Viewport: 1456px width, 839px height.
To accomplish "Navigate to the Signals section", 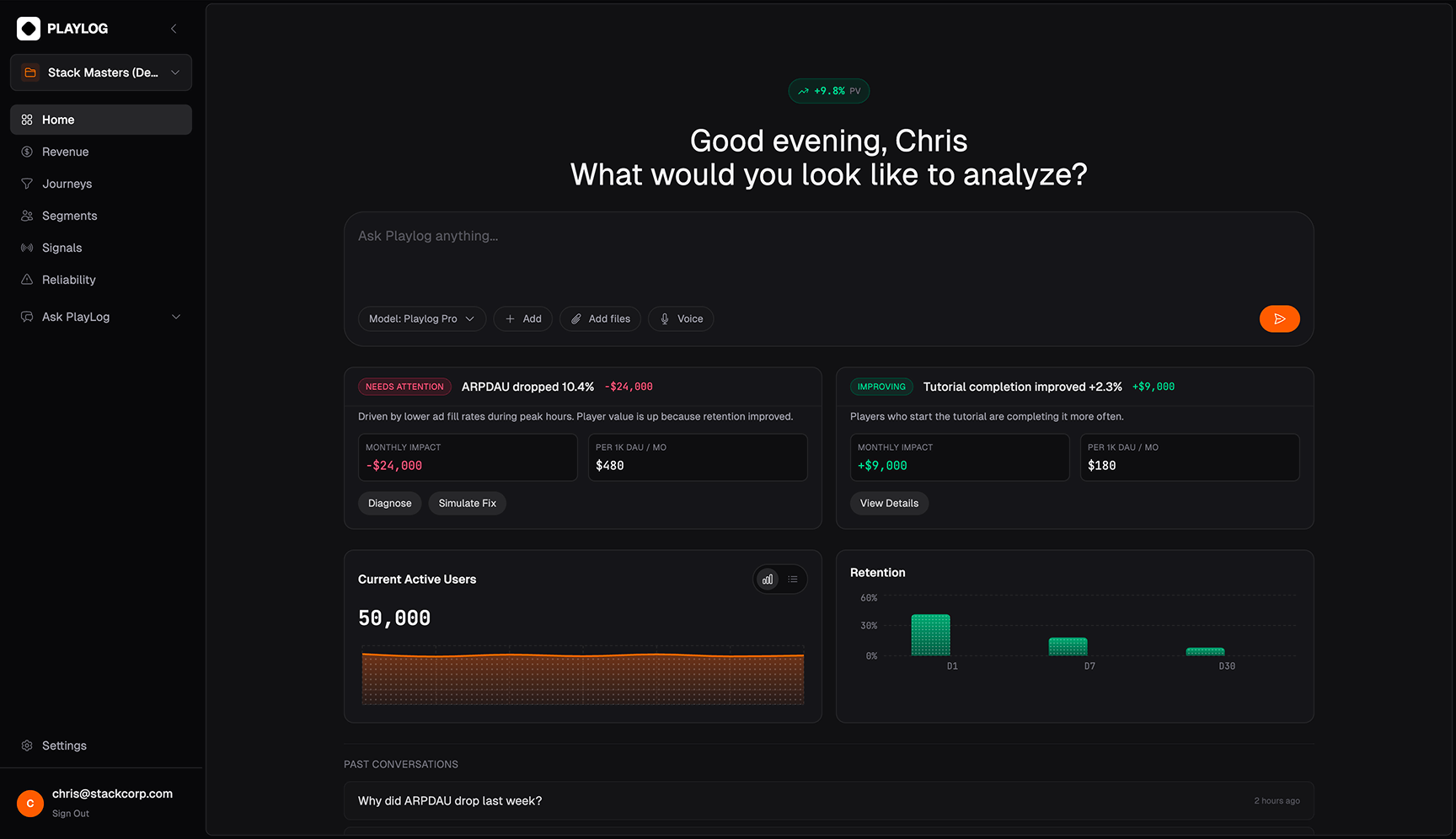I will pos(62,248).
